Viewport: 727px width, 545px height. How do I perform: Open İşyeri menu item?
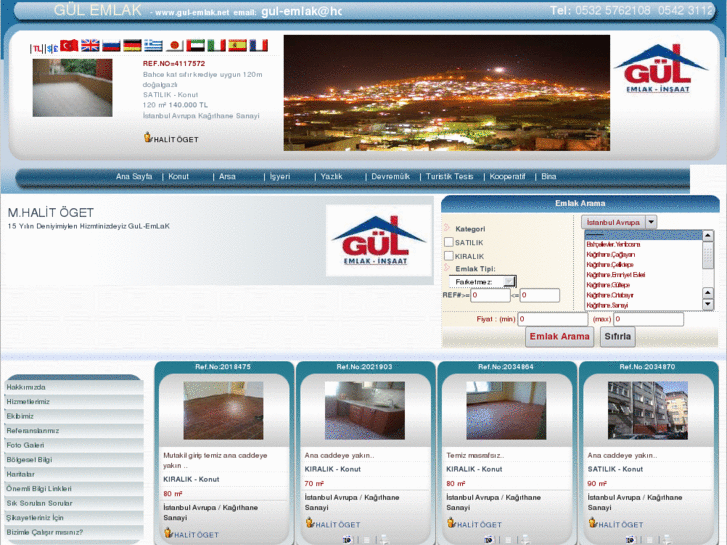(x=280, y=177)
